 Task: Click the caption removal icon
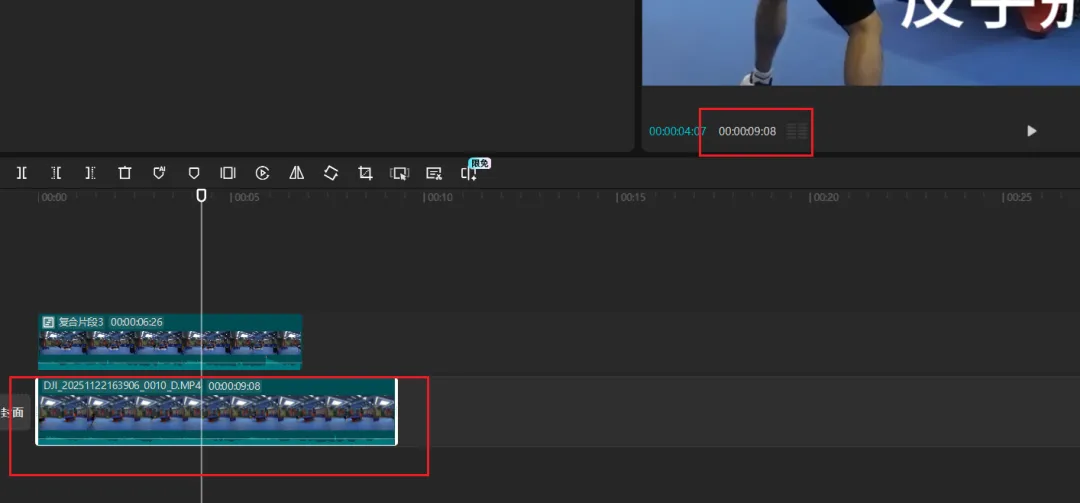point(434,173)
